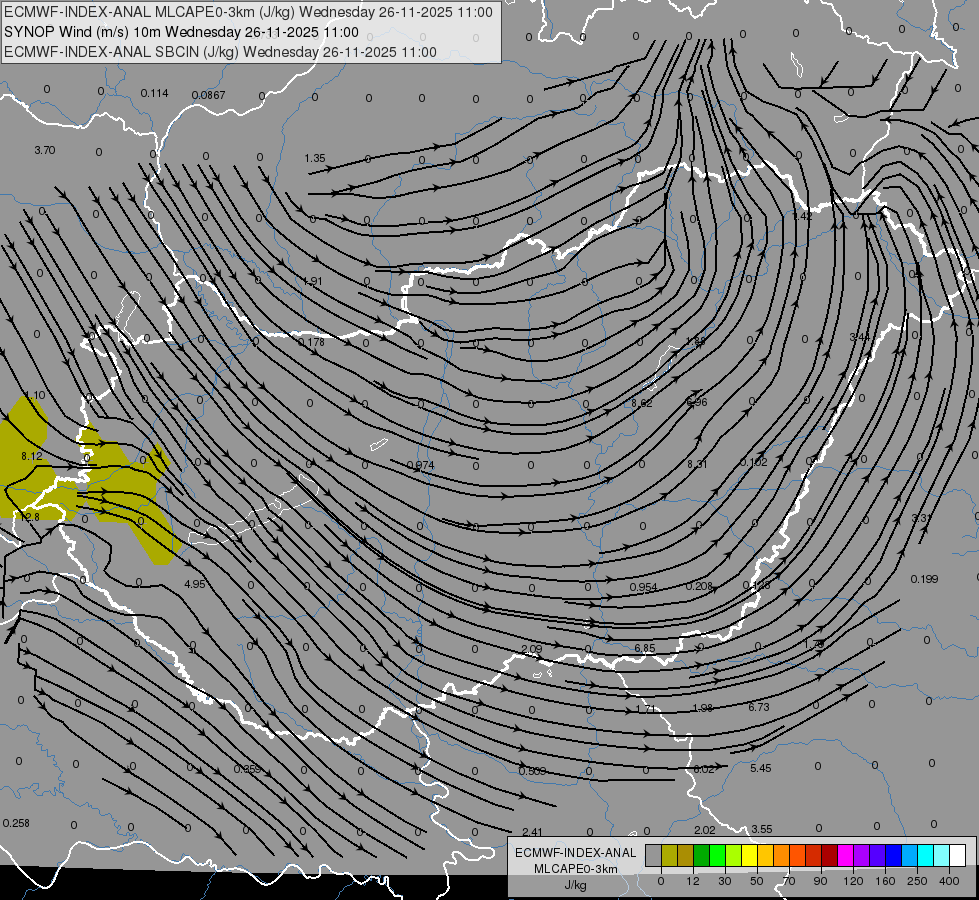This screenshot has width=979, height=900.
Task: Click the map value 0.208
Action: (699, 586)
